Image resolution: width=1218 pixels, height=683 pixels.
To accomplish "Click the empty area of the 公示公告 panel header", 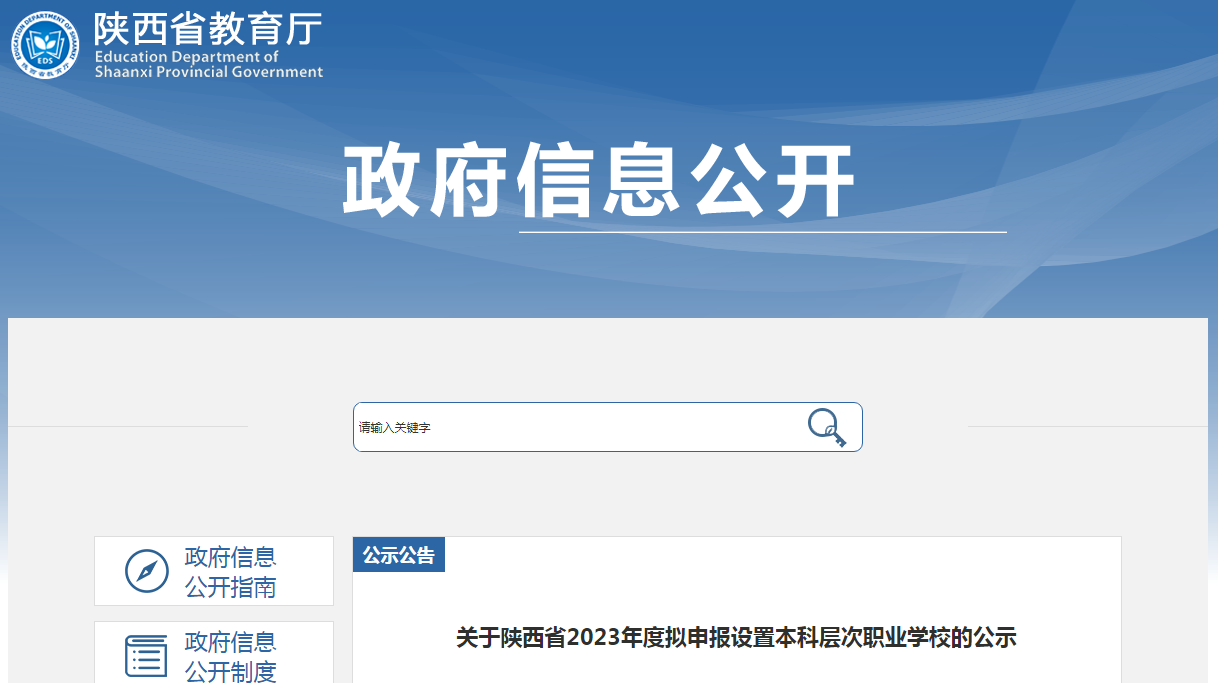I will pos(780,555).
